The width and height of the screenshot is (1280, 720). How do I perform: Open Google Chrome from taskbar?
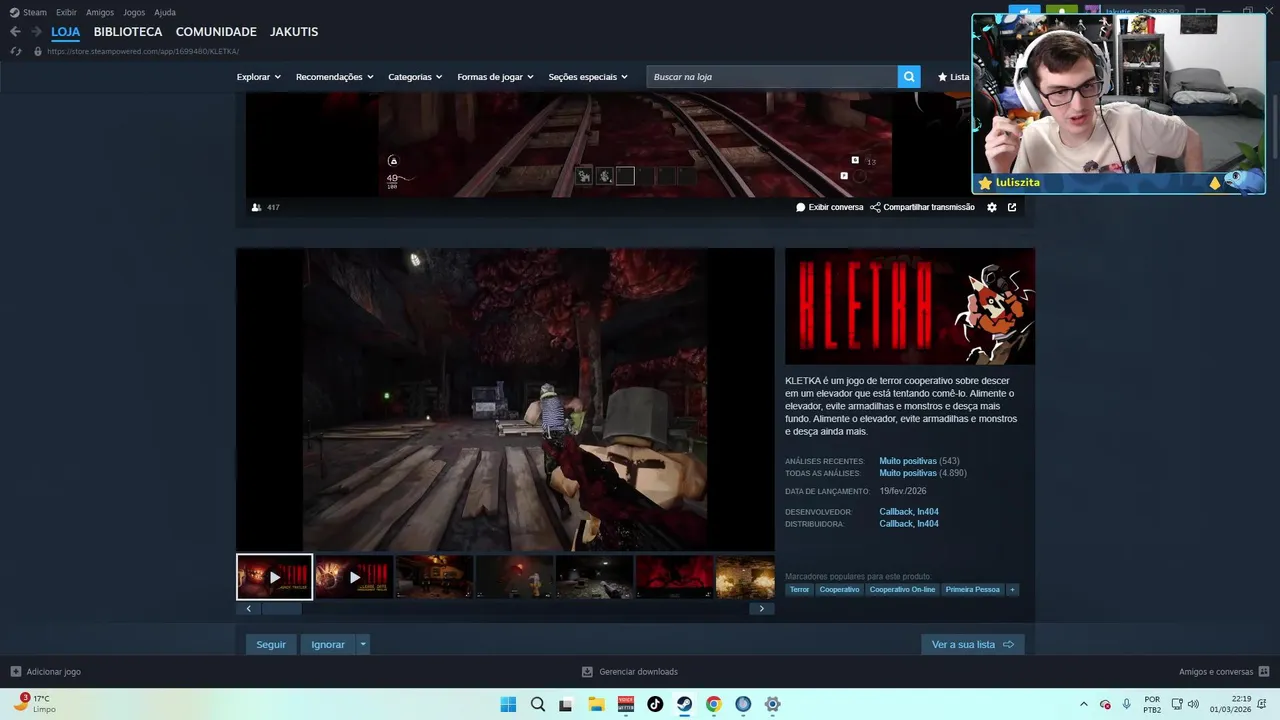click(x=713, y=704)
